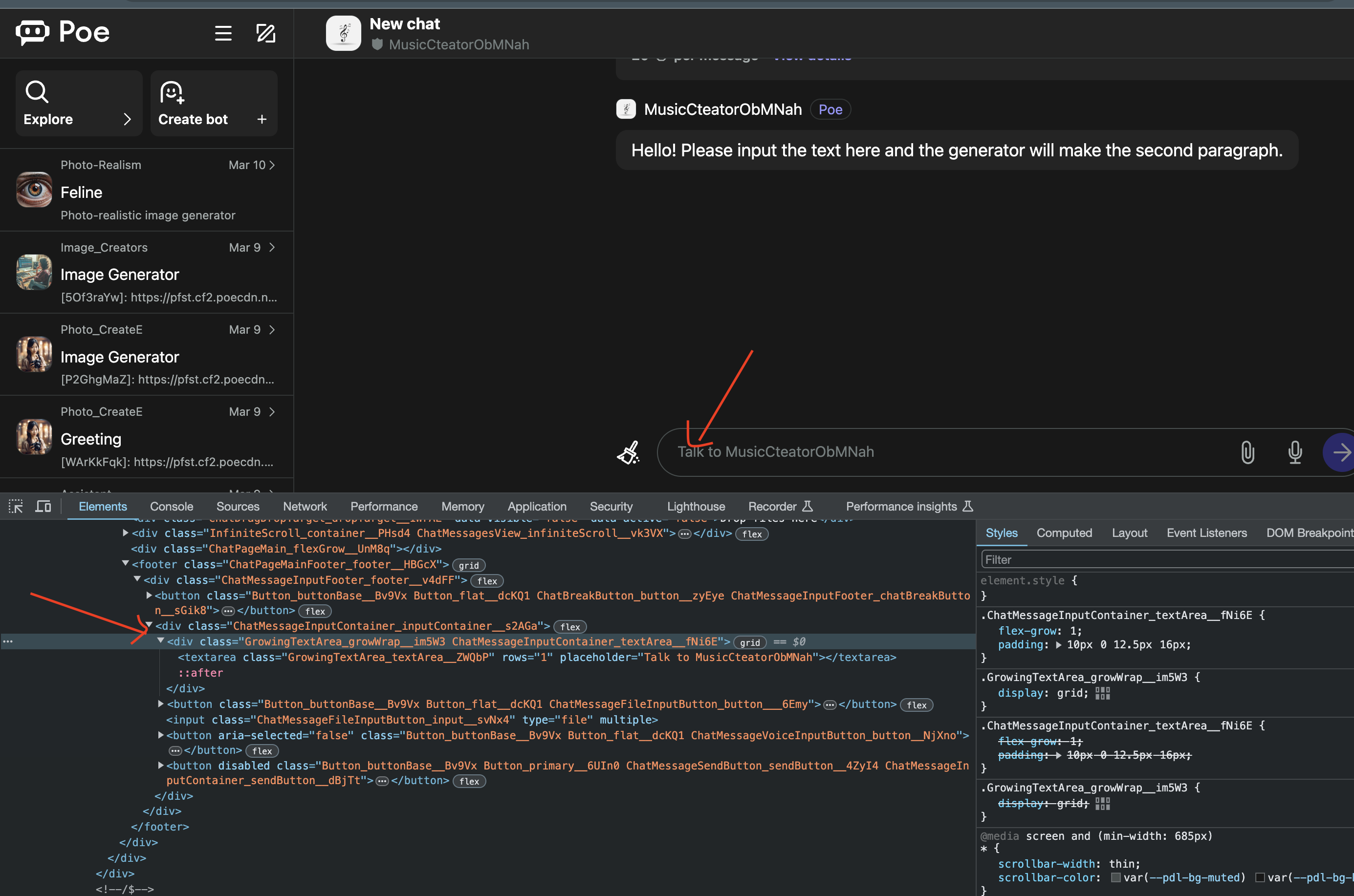Click the new chat compose icon

(265, 33)
